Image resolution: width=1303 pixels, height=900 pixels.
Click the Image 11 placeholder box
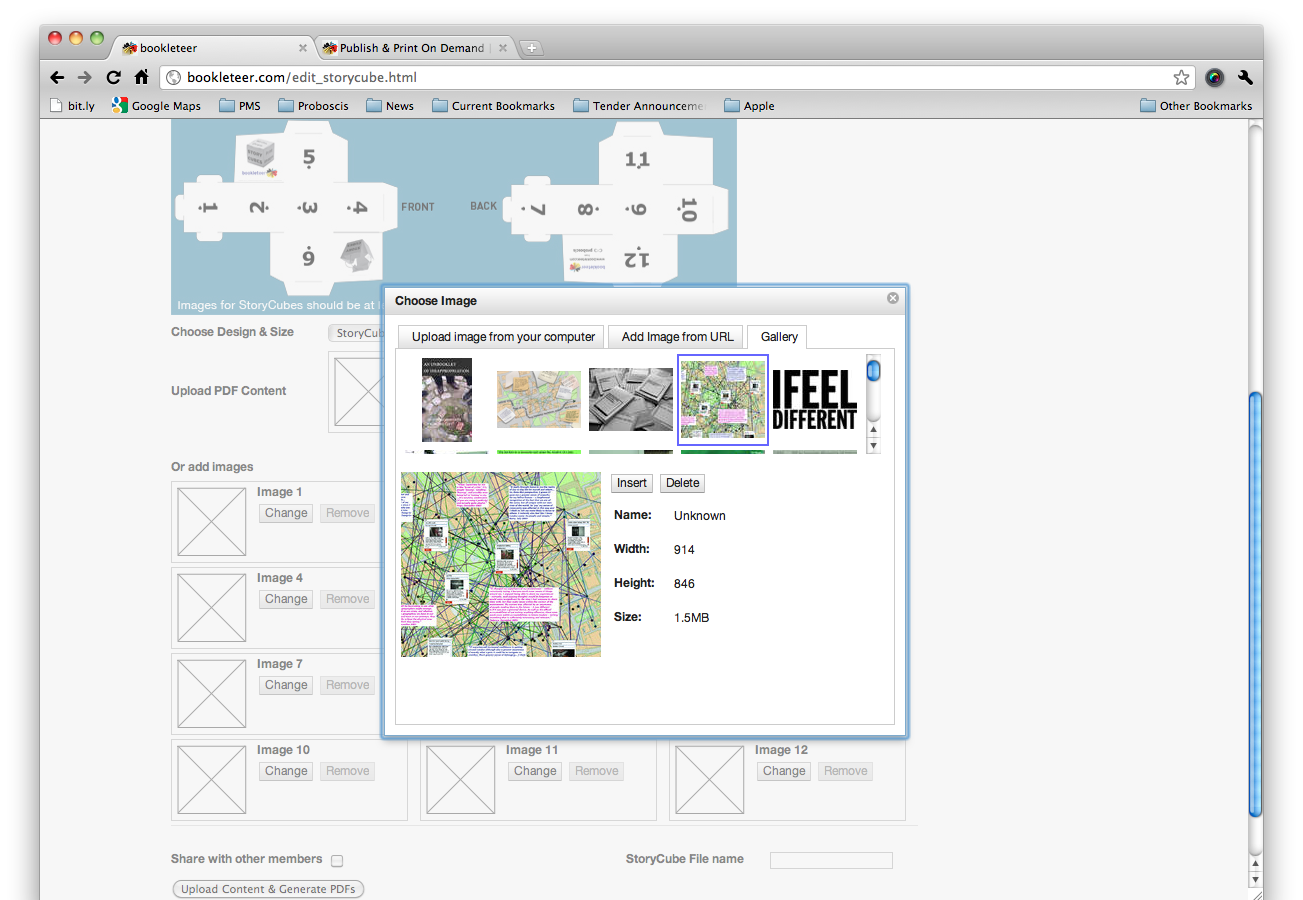tap(461, 780)
